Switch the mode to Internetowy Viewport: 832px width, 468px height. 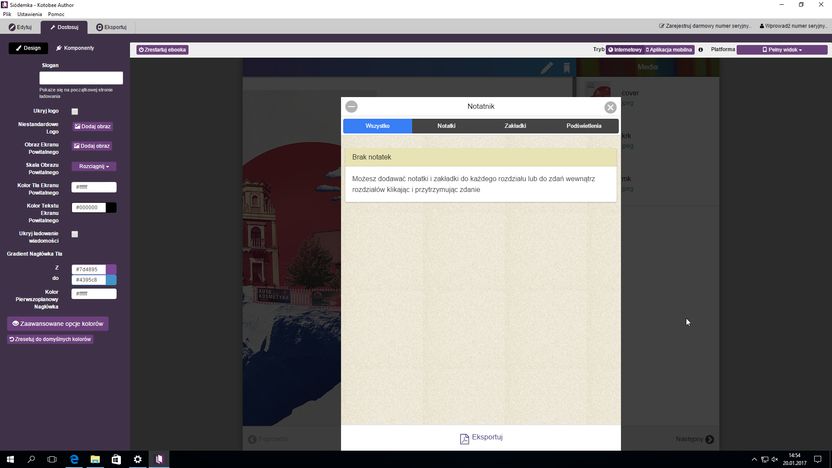point(625,50)
